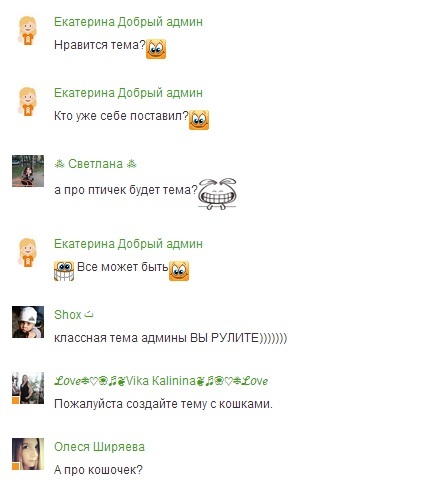Click the smiley emoji after 'Кто уже себе поставил?'

click(x=199, y=120)
